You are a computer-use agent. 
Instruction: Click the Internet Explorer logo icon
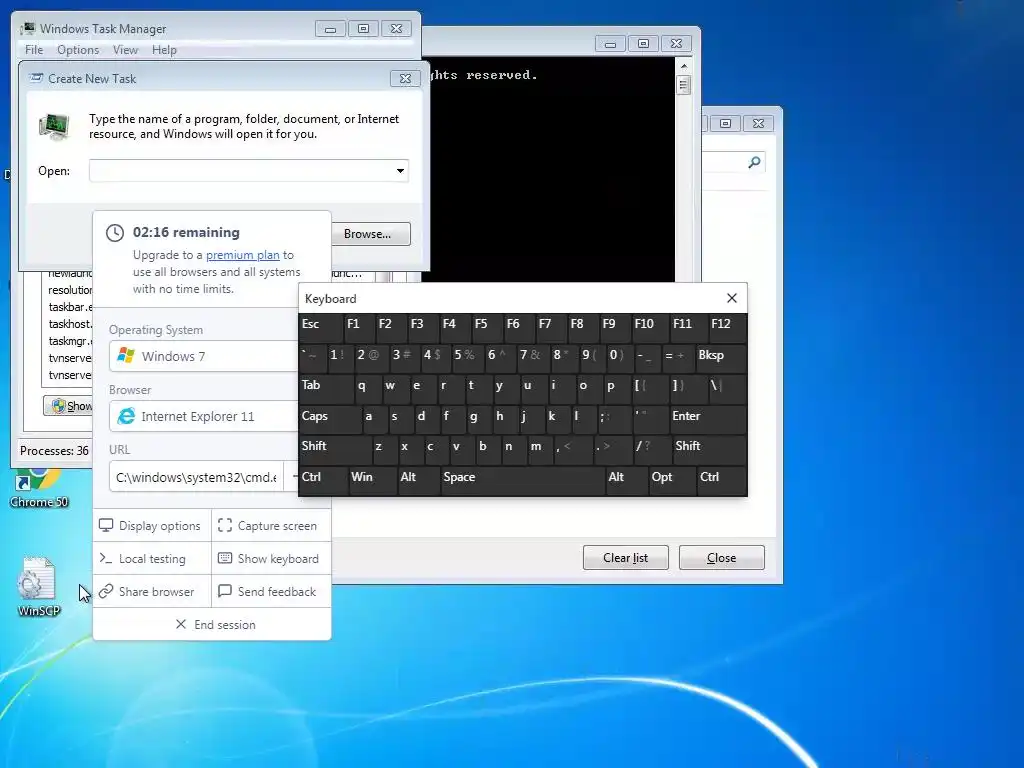point(125,416)
